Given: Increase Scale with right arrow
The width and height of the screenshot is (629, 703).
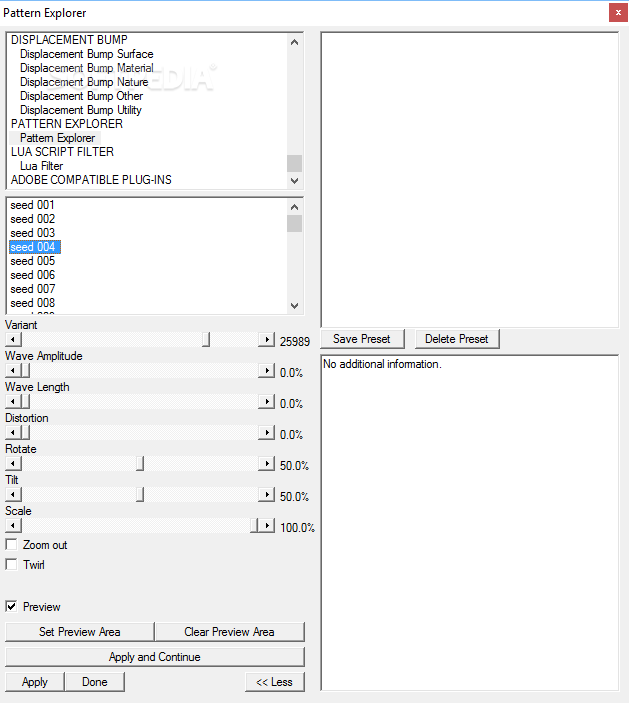Looking at the screenshot, I should click(x=266, y=525).
